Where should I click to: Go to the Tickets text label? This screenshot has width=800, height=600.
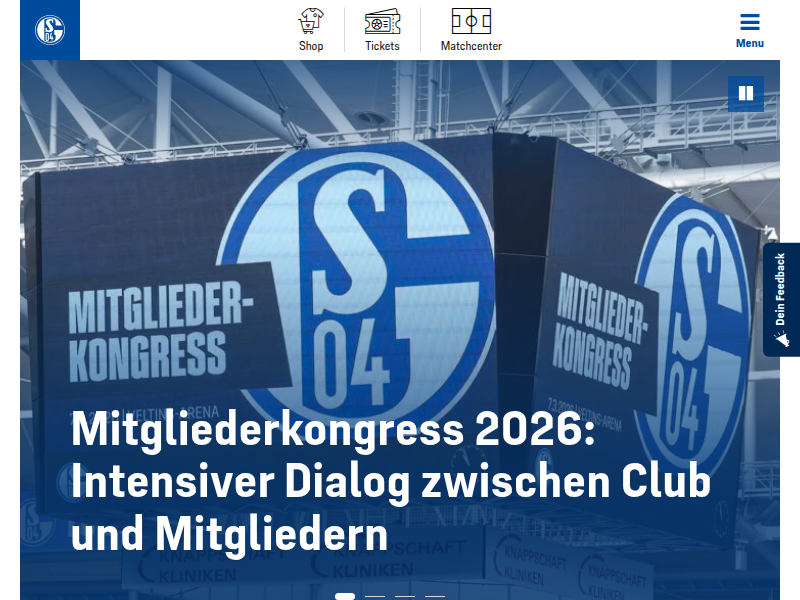point(382,46)
